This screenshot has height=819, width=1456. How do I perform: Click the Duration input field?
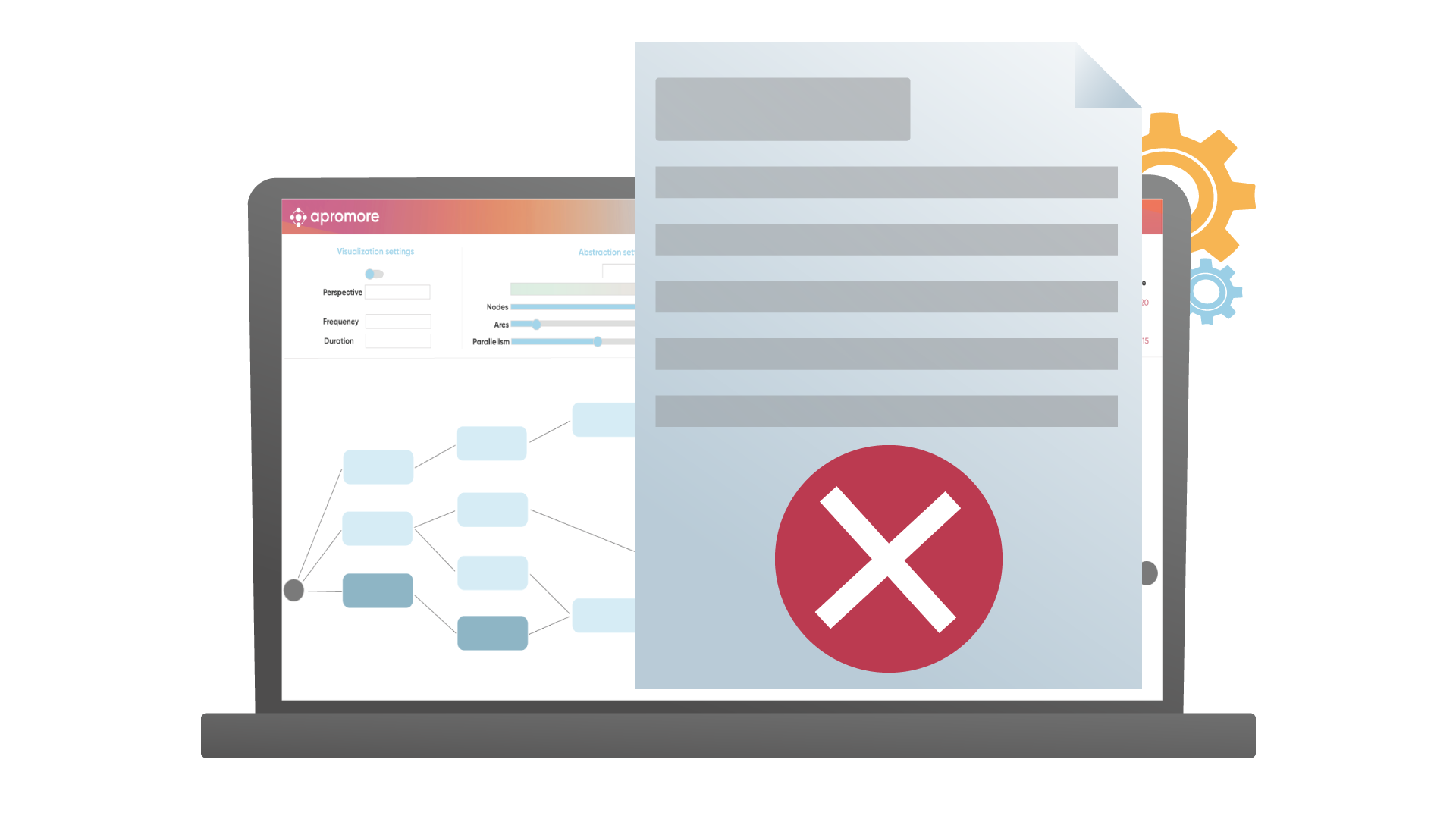coord(396,341)
